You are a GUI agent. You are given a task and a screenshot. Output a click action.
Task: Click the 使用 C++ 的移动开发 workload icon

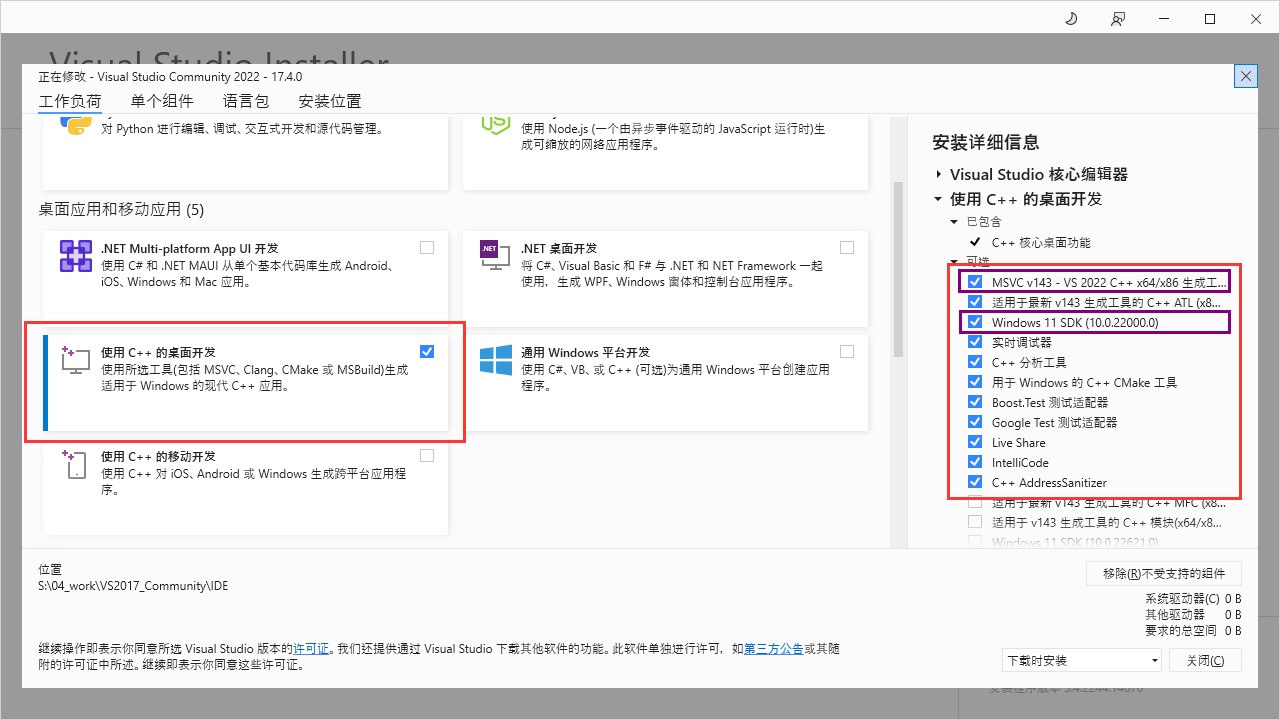coord(77,464)
